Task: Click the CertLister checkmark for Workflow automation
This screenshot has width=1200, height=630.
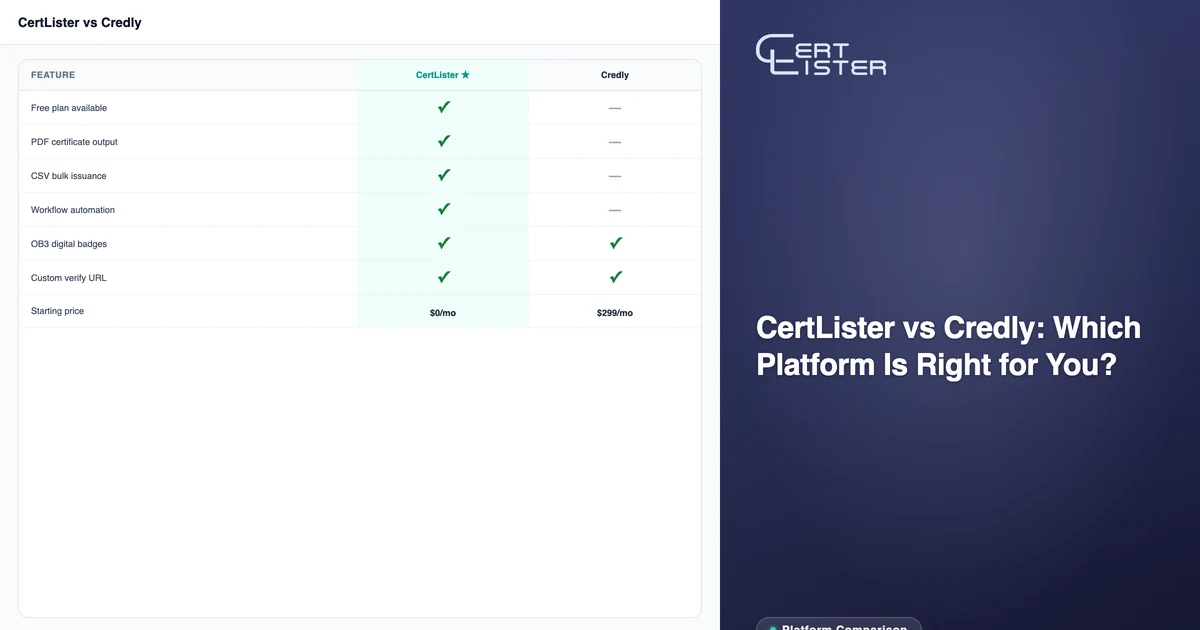Action: [444, 209]
